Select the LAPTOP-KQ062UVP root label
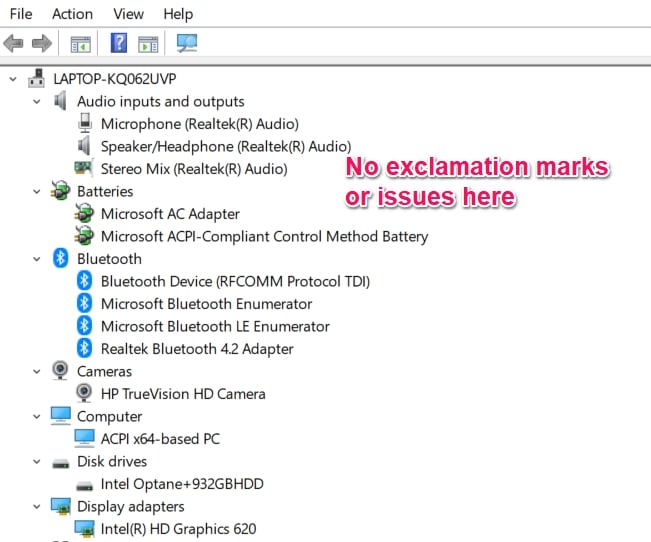 pos(115,78)
